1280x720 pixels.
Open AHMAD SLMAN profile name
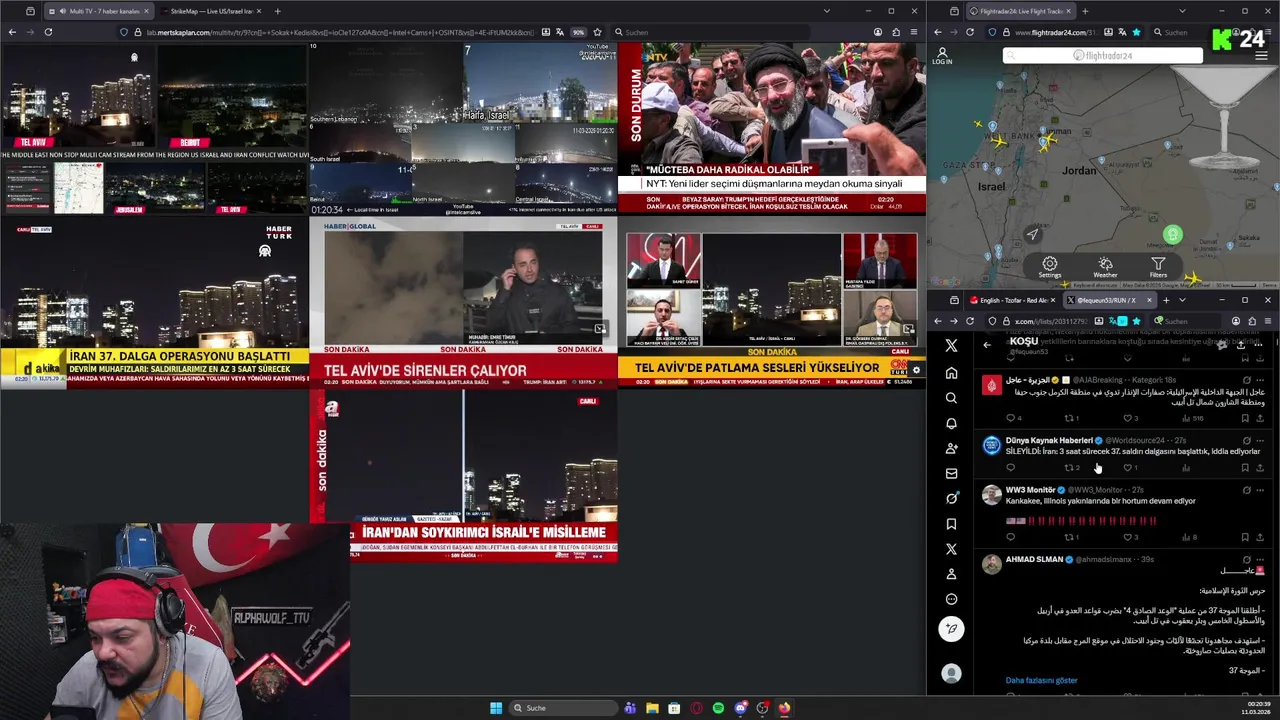click(x=1034, y=560)
